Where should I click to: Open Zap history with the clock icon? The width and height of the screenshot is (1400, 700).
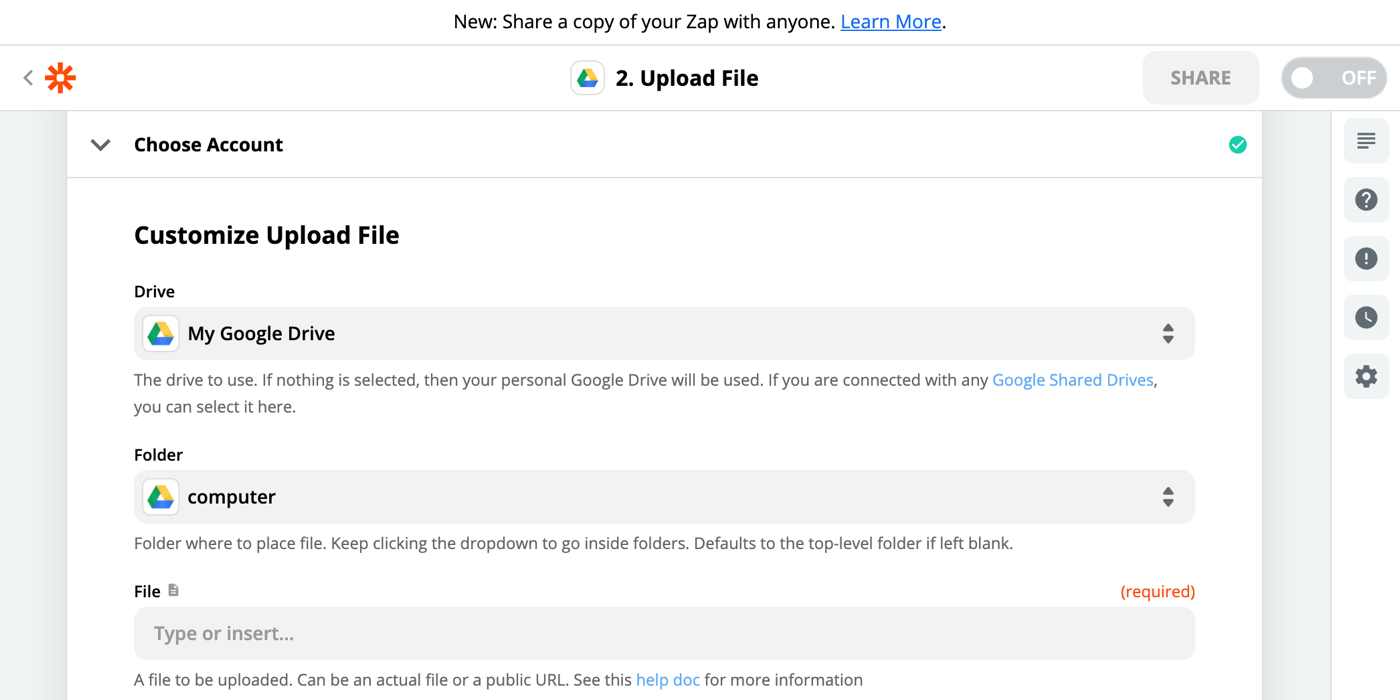1366,317
